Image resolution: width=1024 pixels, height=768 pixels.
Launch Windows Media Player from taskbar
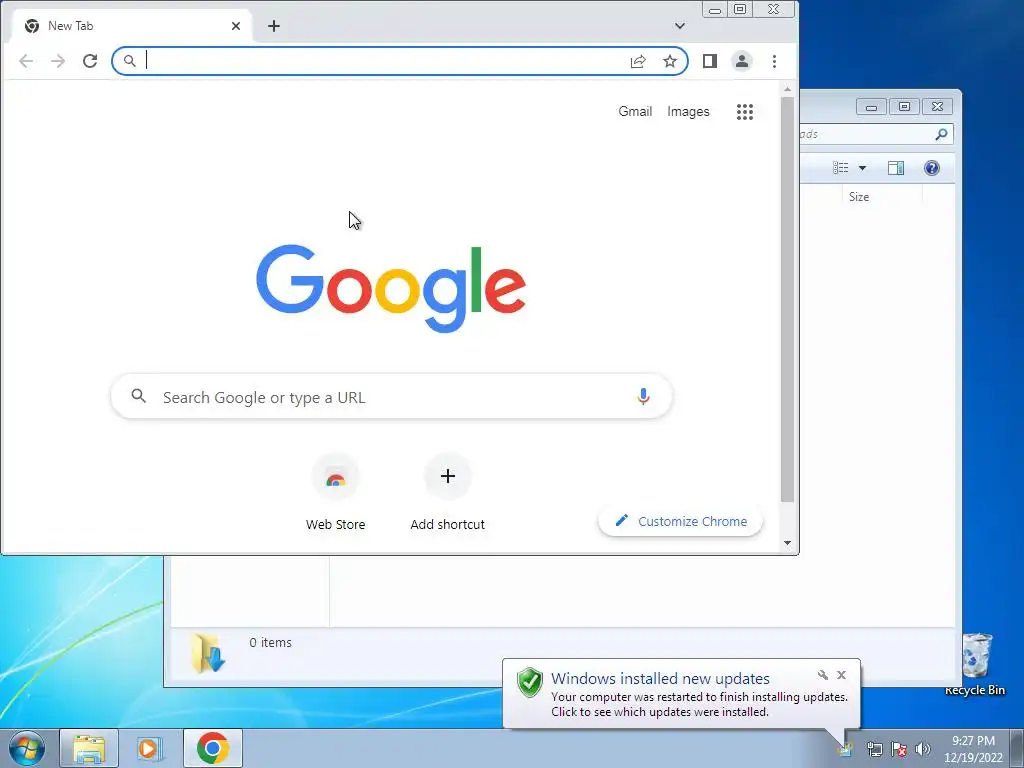[150, 748]
